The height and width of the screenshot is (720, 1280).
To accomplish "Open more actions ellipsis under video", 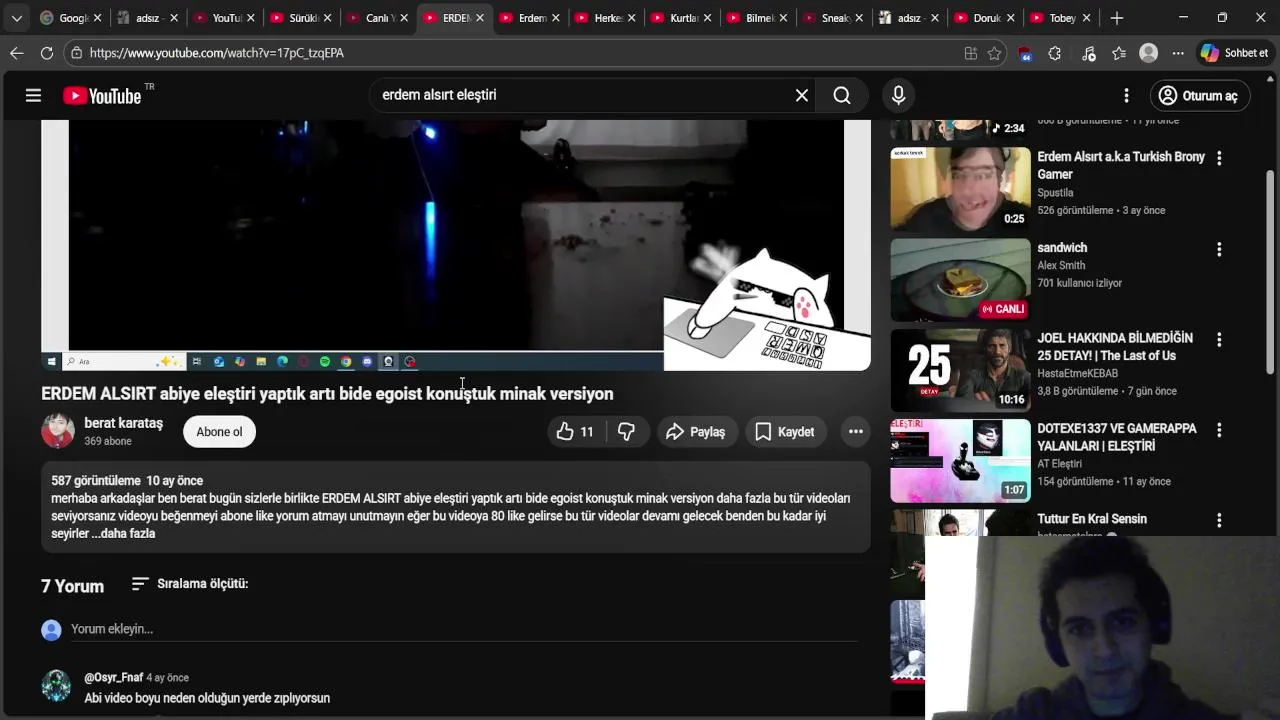I will pyautogui.click(x=855, y=432).
